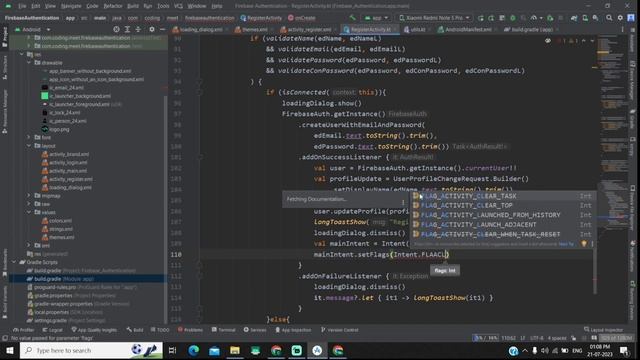Open the Project panel gear options
This screenshot has height=360, width=640.
[152, 29]
